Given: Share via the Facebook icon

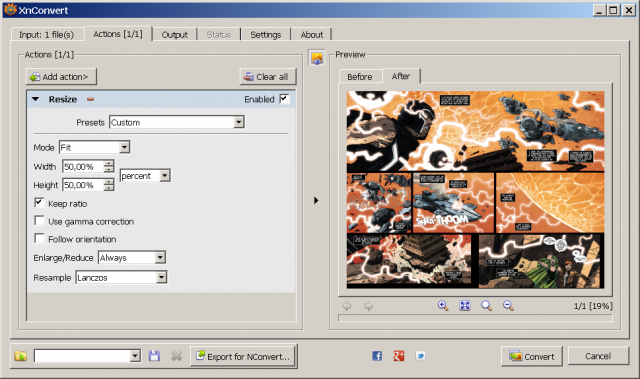Looking at the screenshot, I should [x=377, y=356].
